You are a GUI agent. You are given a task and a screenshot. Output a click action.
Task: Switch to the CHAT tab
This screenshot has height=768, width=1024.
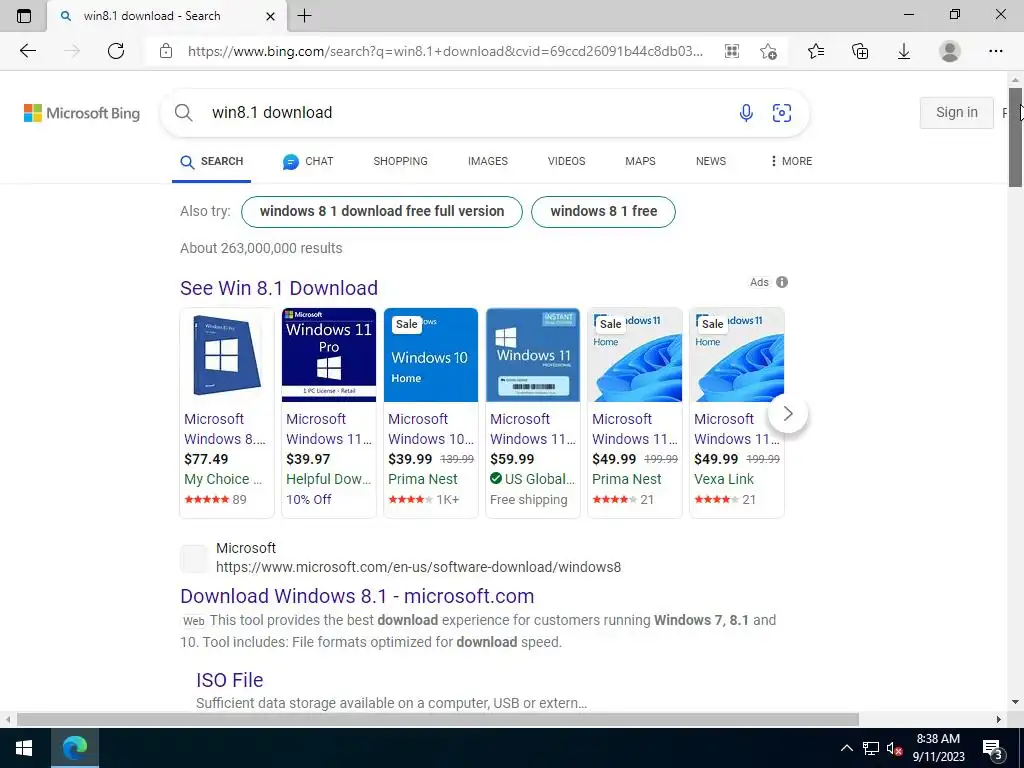pyautogui.click(x=308, y=161)
